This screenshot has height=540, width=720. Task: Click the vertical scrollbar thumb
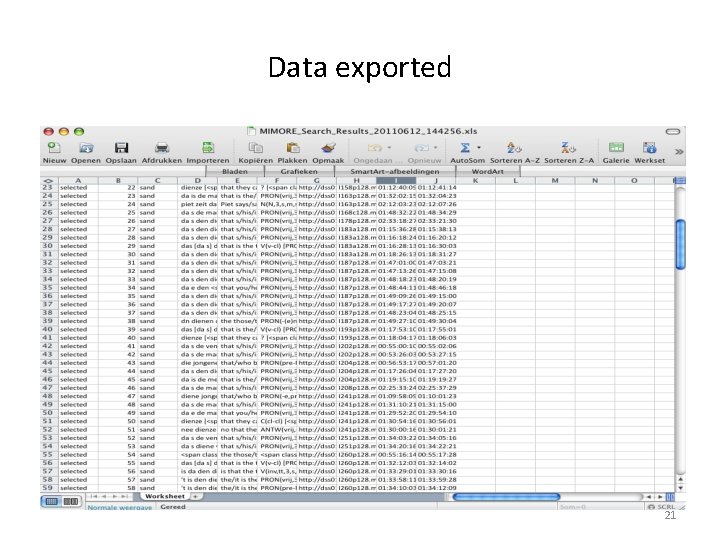click(681, 244)
